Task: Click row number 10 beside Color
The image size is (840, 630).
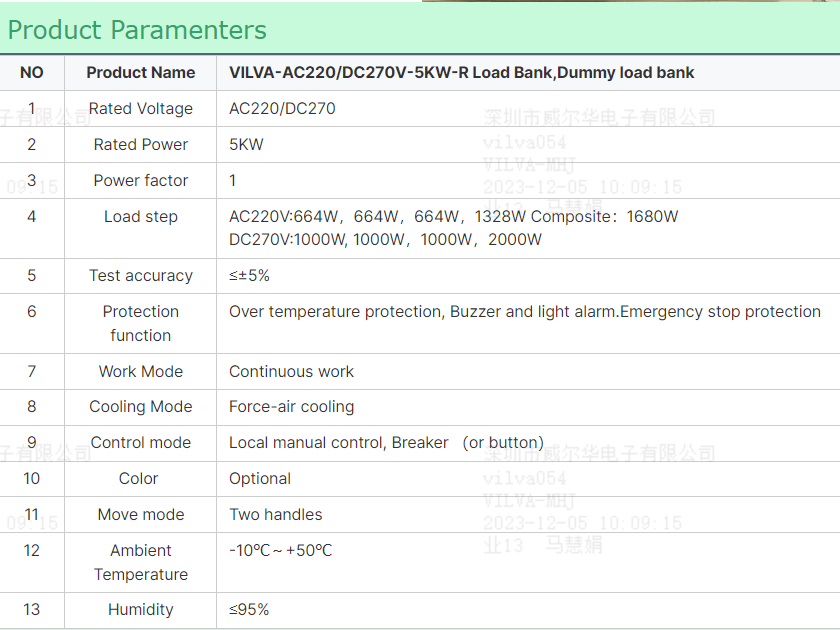Action: [x=32, y=478]
